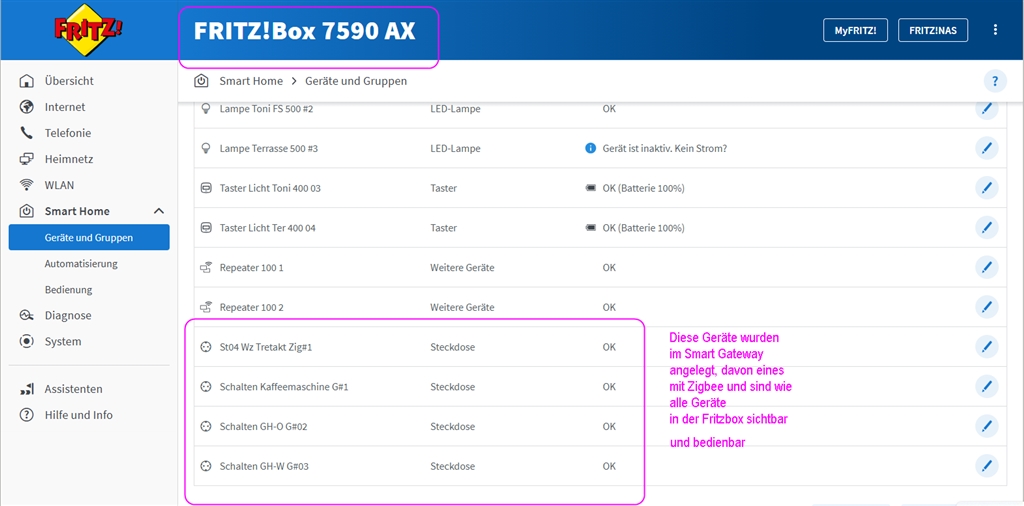Click the socket icon of Schalten Kaffeemaschine
The image size is (1024, 506).
click(206, 387)
